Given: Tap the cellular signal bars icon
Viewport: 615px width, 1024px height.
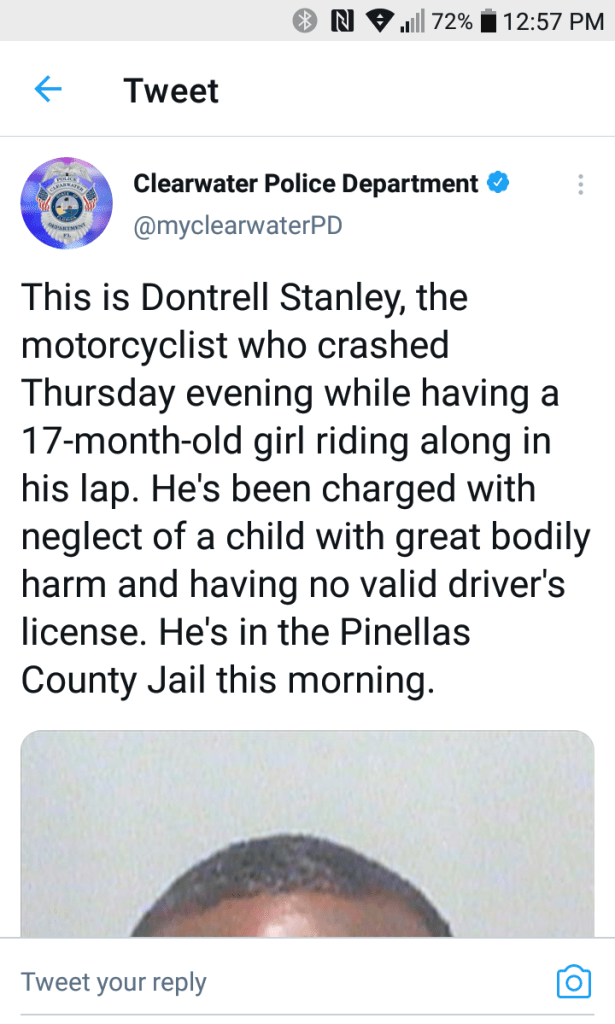Looking at the screenshot, I should (411, 20).
